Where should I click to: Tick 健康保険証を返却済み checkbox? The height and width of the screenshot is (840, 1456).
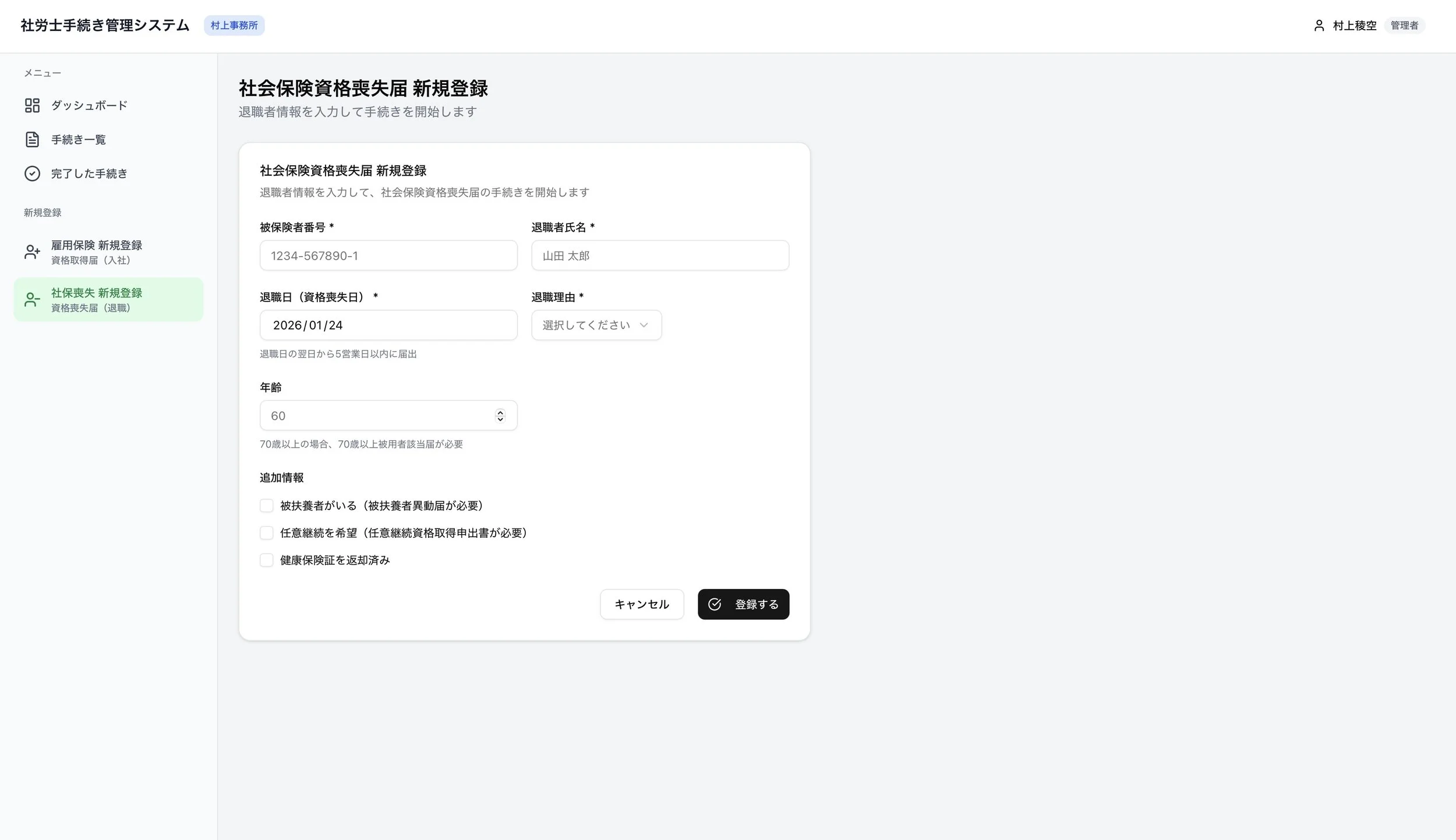pyautogui.click(x=267, y=560)
